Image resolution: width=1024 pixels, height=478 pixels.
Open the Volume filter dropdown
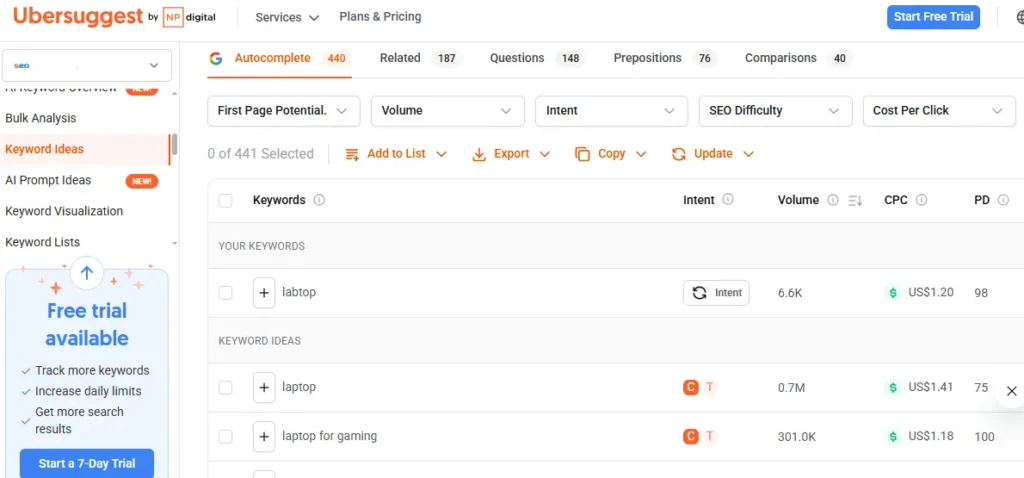click(x=447, y=111)
